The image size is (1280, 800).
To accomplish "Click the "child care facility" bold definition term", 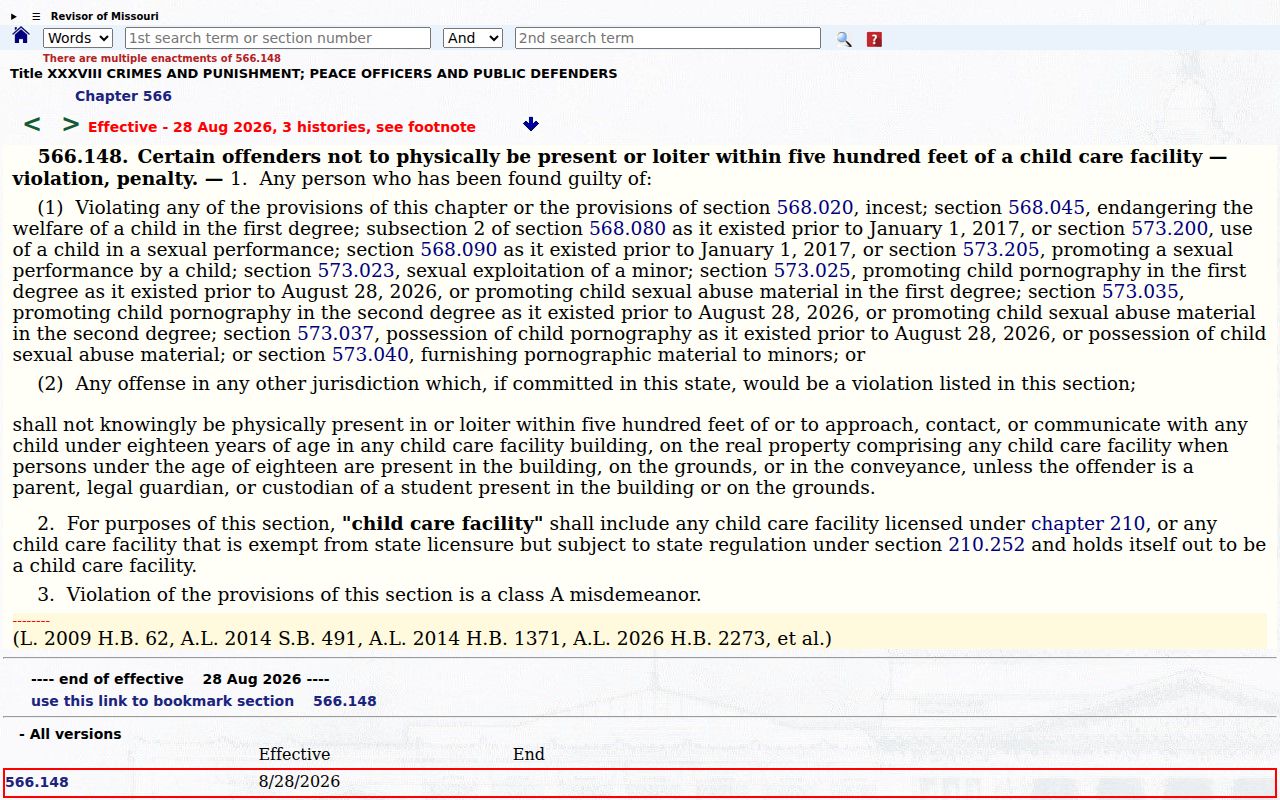I will (x=442, y=524).
